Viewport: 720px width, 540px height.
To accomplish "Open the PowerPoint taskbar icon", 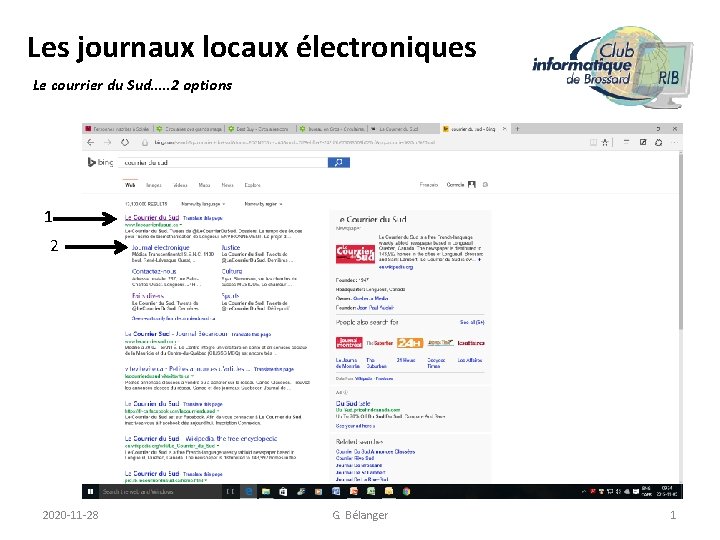I will (353, 491).
